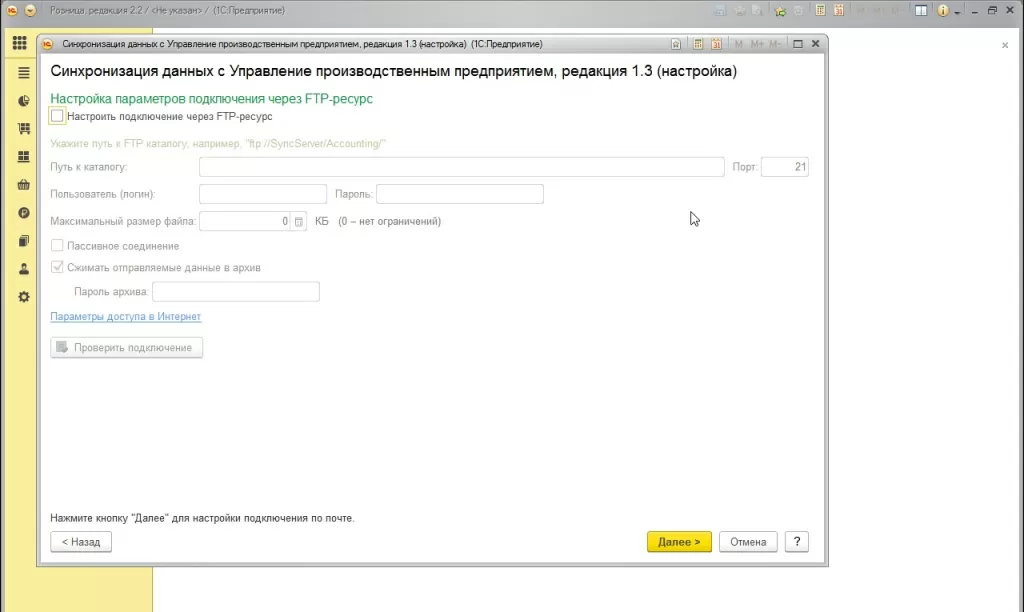Click the save icon in main toolbar
Screen dimensions: 1024x612
(720, 10)
